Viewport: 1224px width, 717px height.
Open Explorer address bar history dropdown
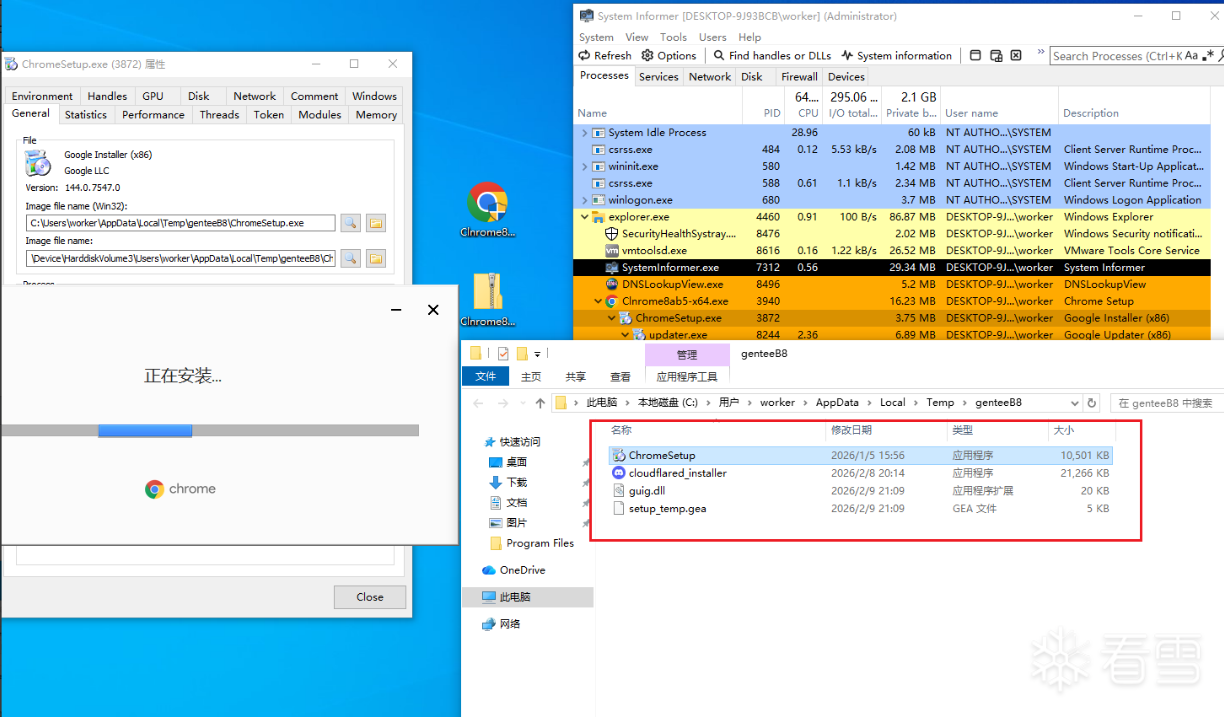pyautogui.click(x=1074, y=403)
